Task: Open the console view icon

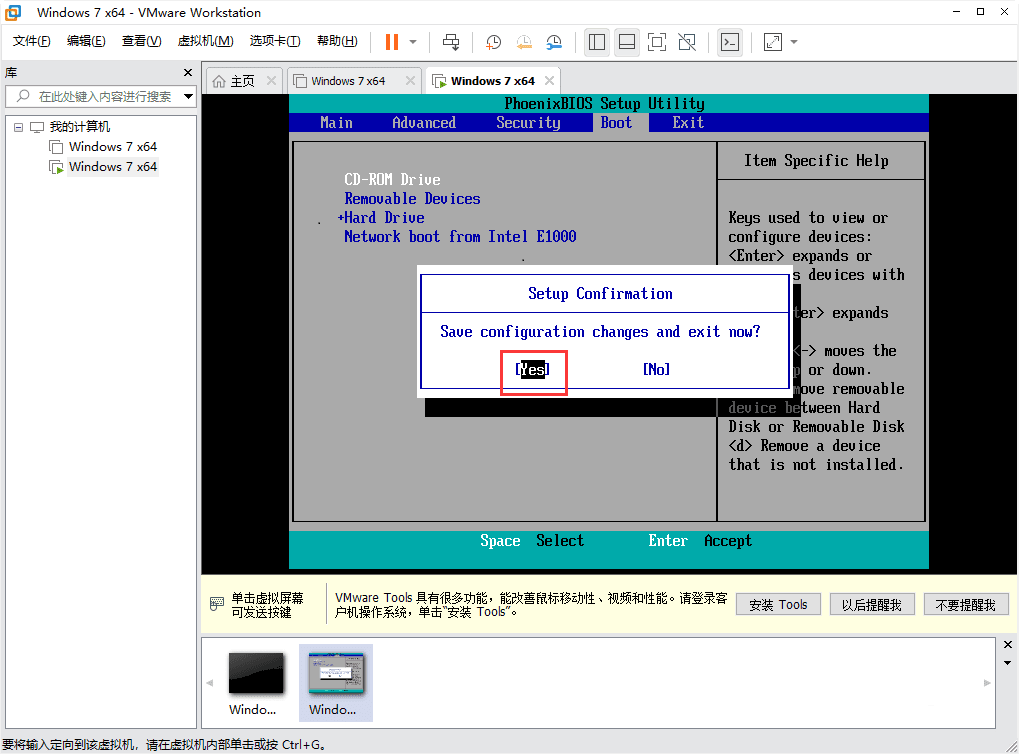Action: [730, 42]
